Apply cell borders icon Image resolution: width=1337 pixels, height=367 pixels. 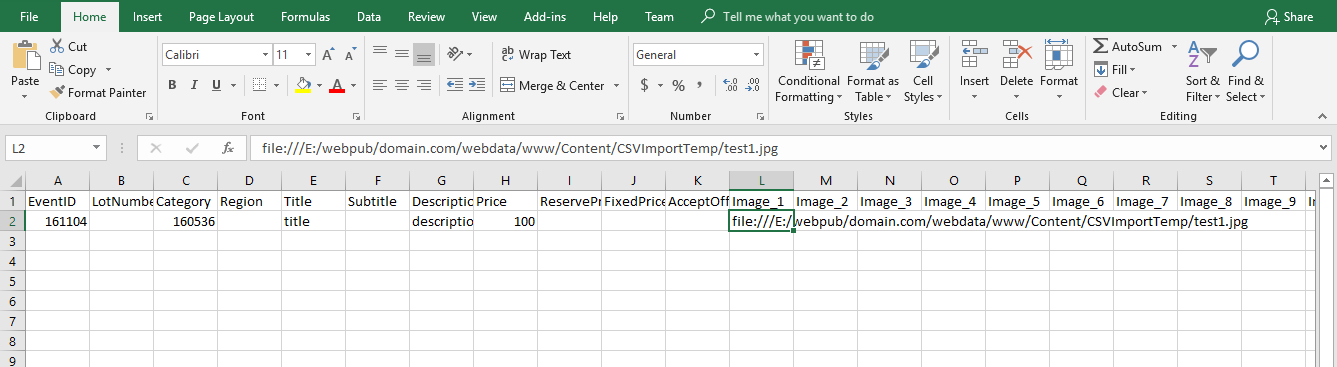tap(259, 85)
